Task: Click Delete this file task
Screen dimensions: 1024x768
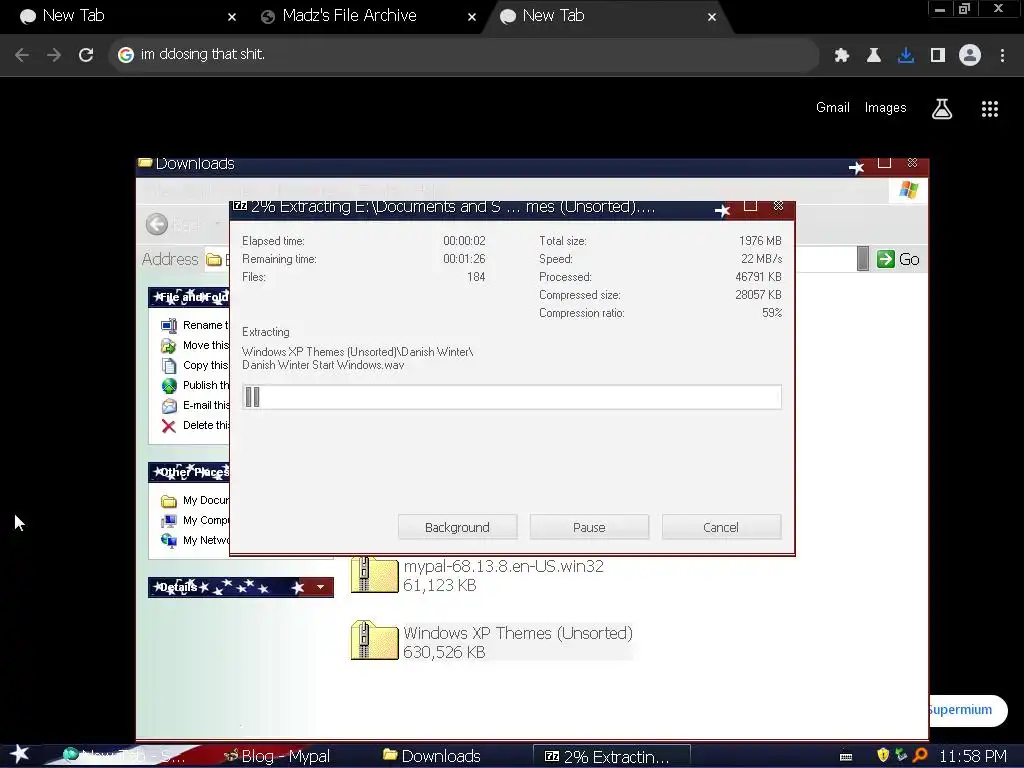Action: pyautogui.click(x=195, y=426)
